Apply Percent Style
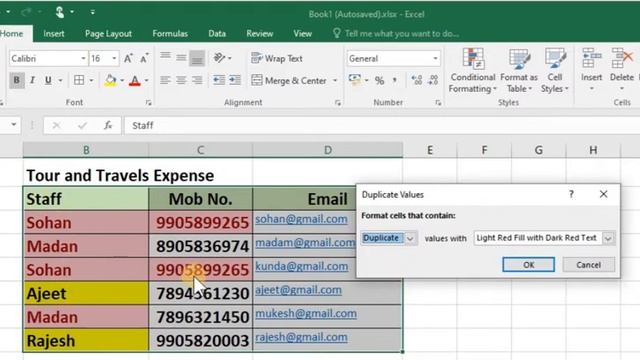 pos(380,80)
